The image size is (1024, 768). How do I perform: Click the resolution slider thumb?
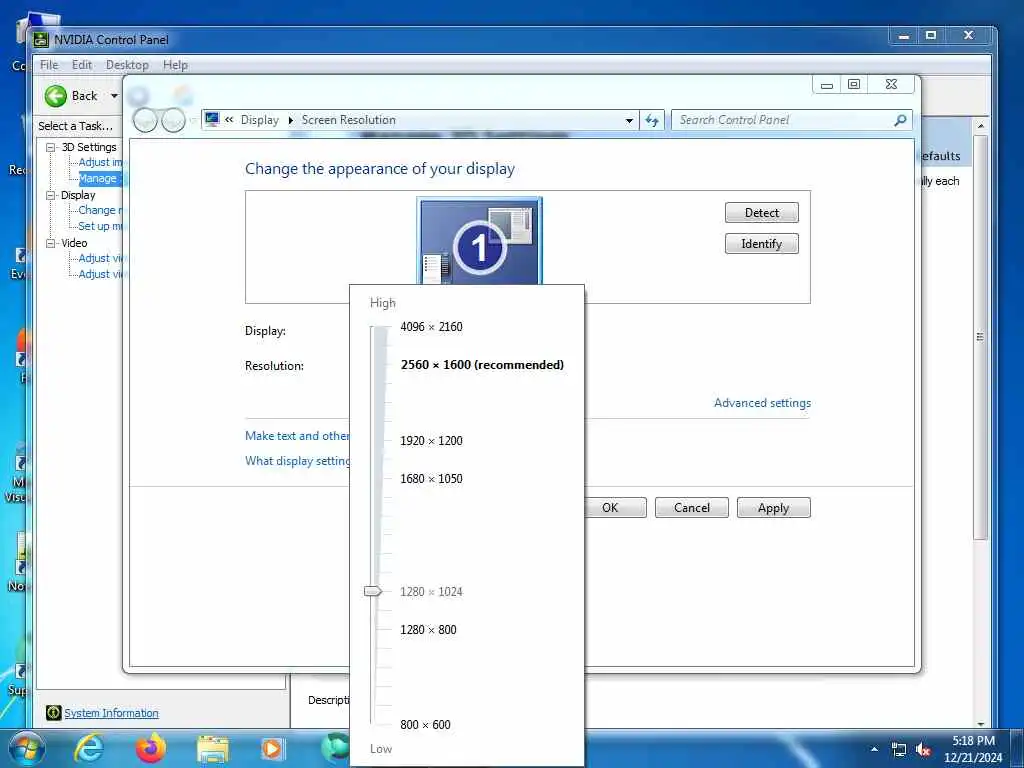373,592
